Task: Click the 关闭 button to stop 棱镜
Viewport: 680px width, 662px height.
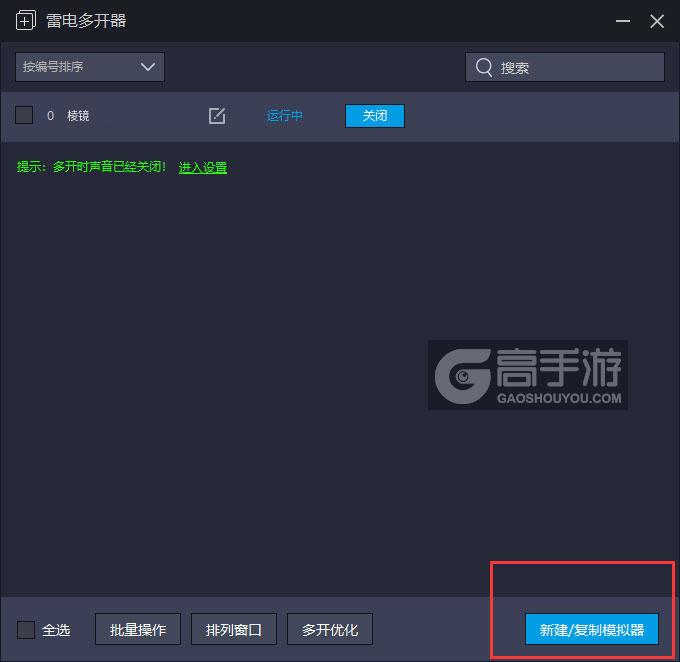Action: (375, 116)
